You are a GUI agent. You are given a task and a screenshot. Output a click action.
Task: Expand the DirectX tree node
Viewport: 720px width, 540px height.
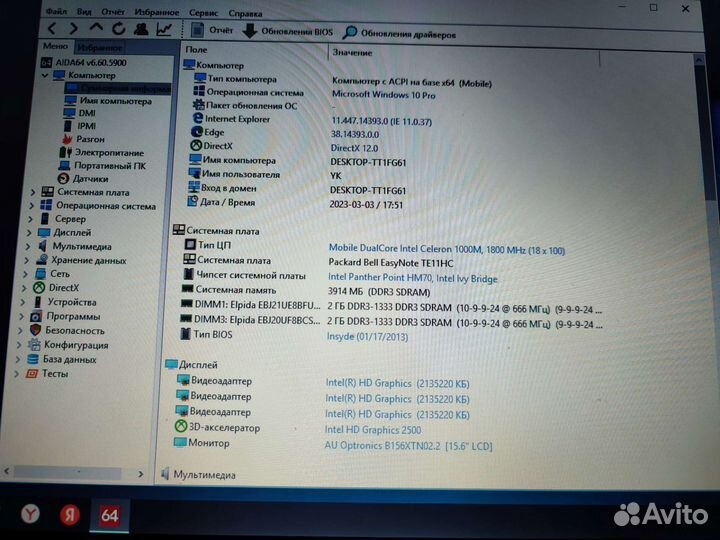pos(23,288)
